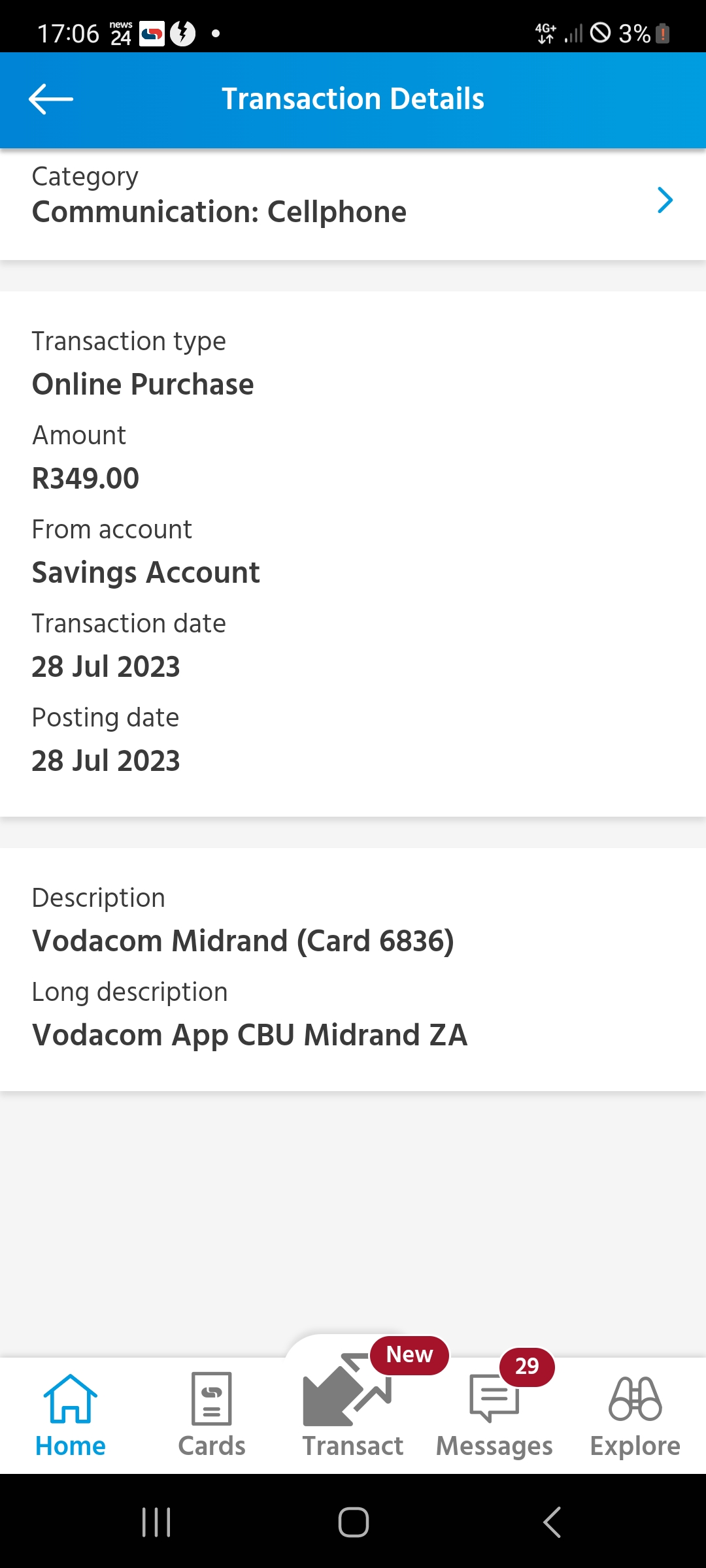706x1568 pixels.
Task: Tap the back arrow in header
Action: point(51,99)
